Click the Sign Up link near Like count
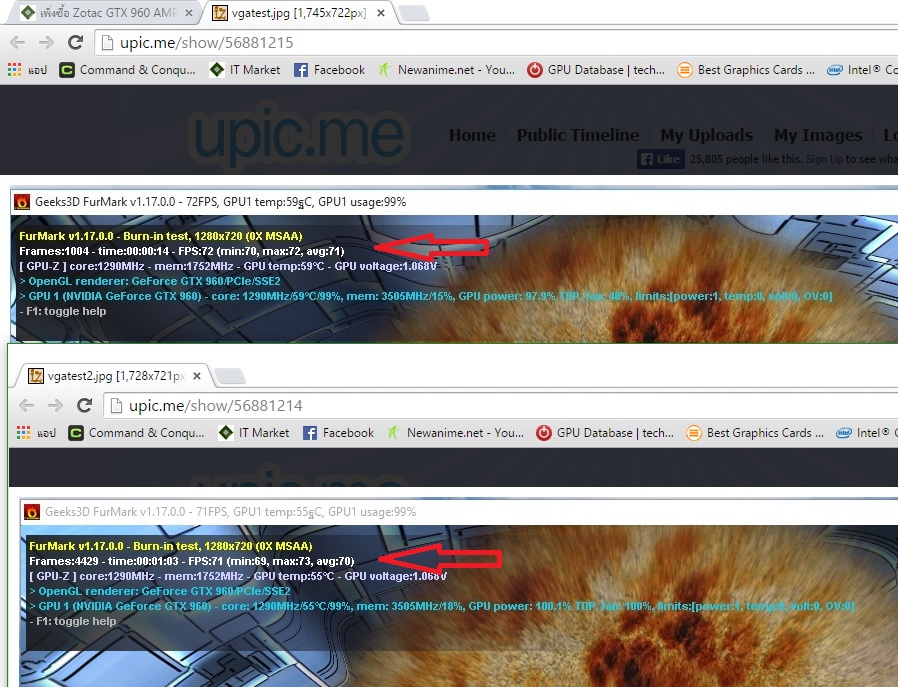The width and height of the screenshot is (898, 687). [x=825, y=159]
